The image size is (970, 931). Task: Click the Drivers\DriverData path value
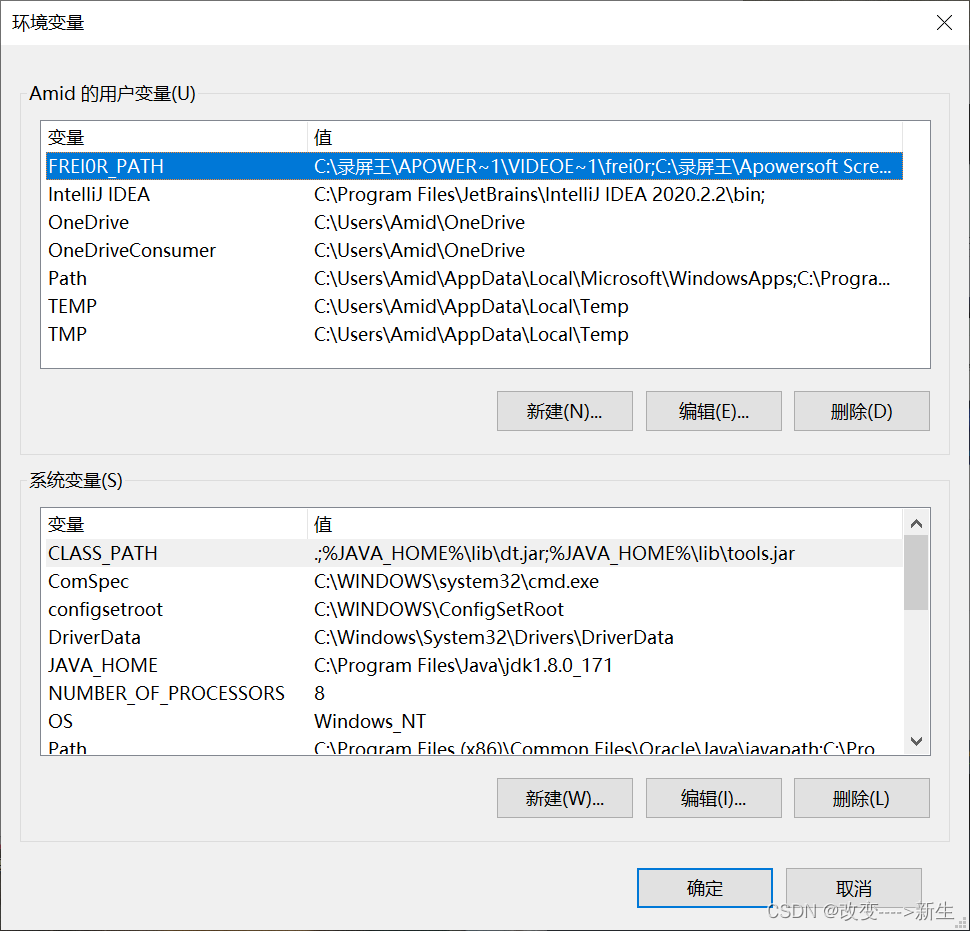click(x=494, y=637)
